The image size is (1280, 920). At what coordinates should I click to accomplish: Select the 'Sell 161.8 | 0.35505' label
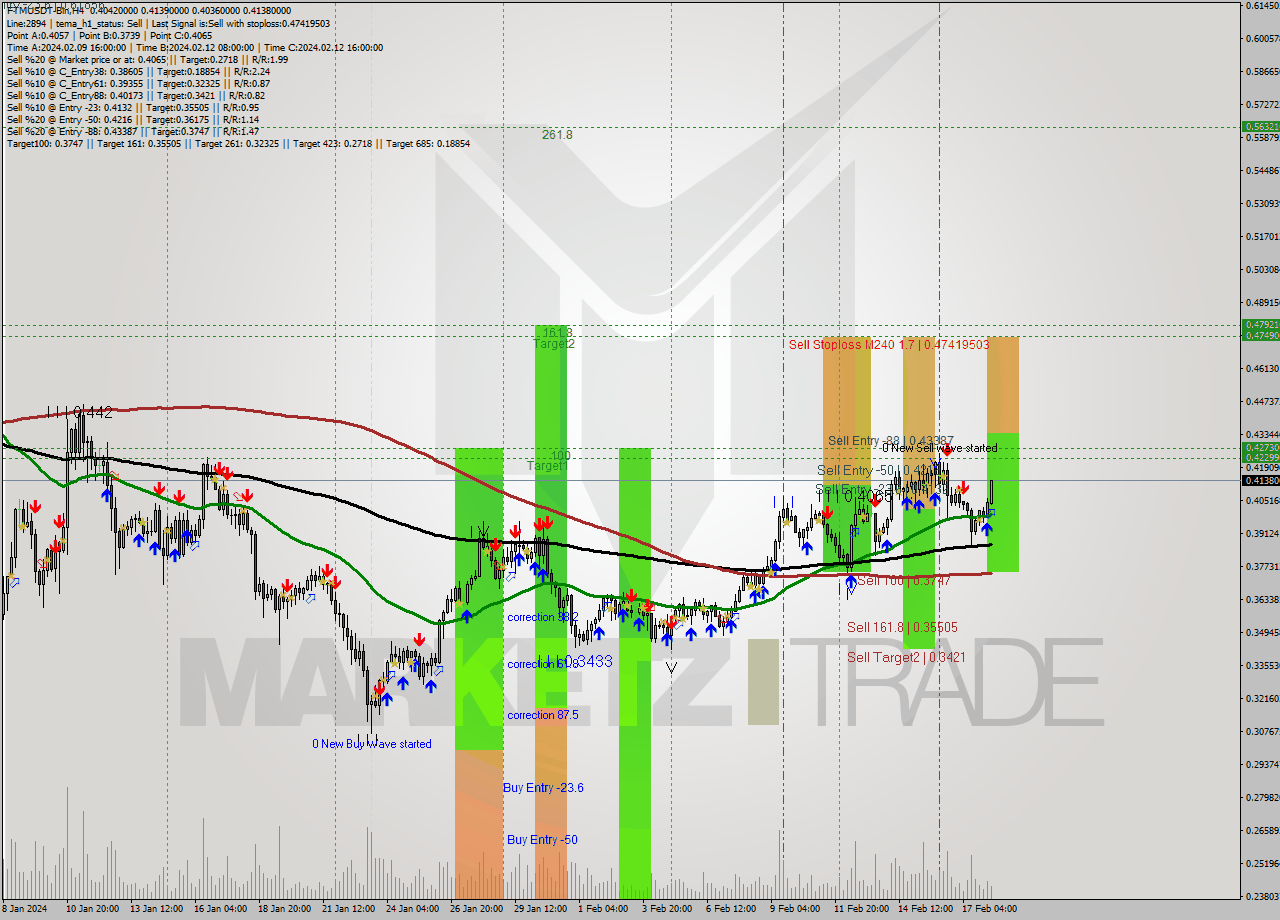(902, 627)
